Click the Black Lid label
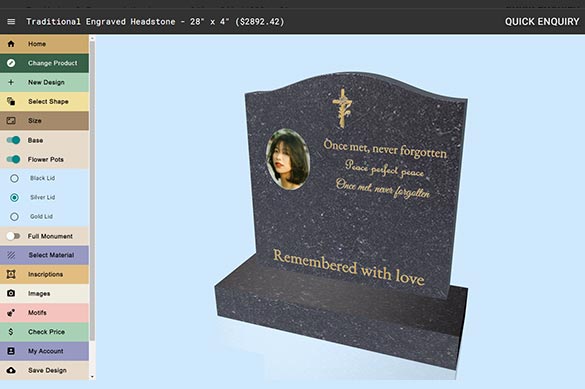The height and width of the screenshot is (389, 585). tap(43, 178)
